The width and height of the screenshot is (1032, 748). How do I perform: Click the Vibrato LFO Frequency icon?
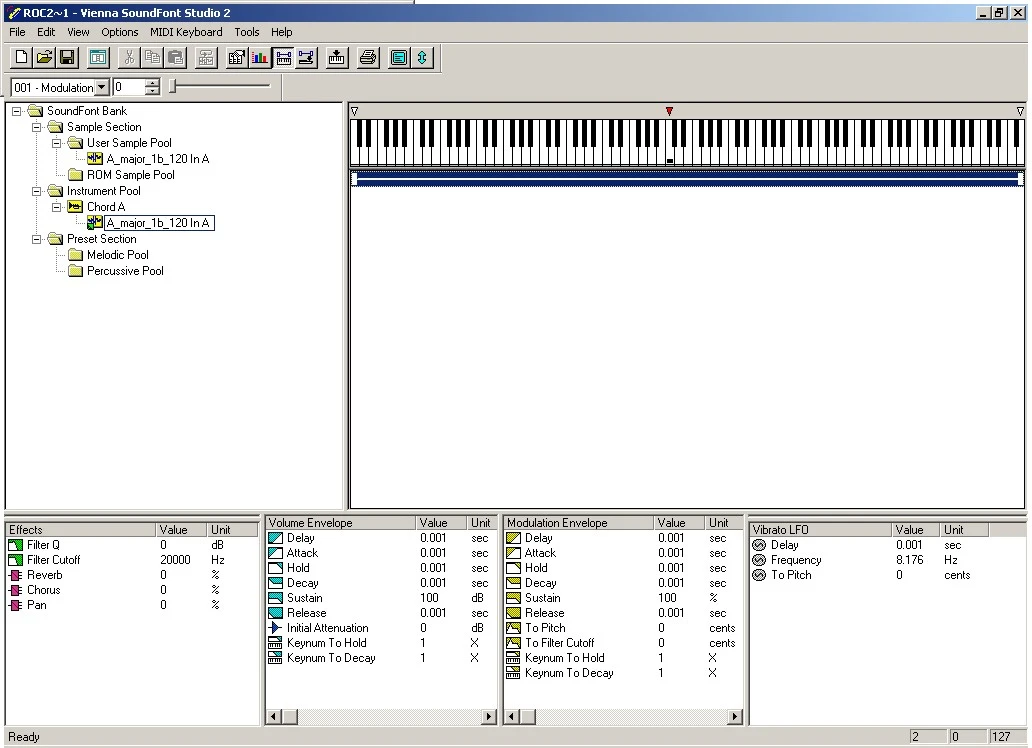759,560
